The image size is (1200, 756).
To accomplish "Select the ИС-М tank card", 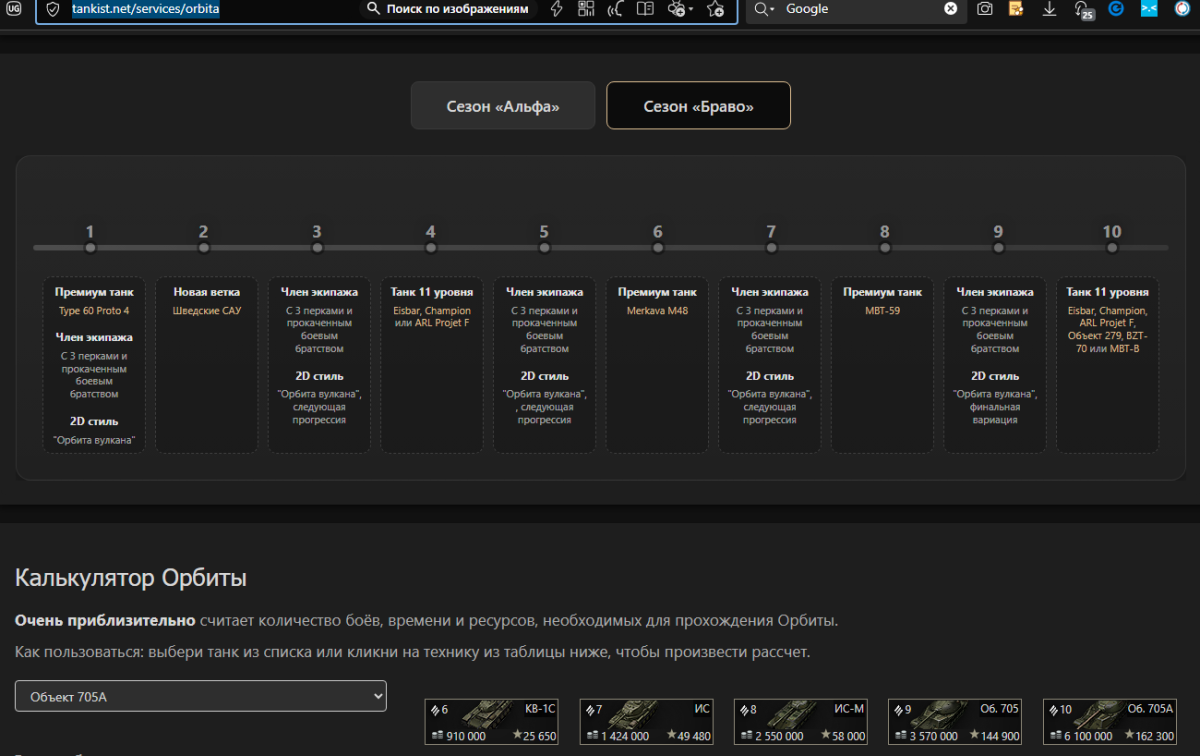I will (x=801, y=722).
